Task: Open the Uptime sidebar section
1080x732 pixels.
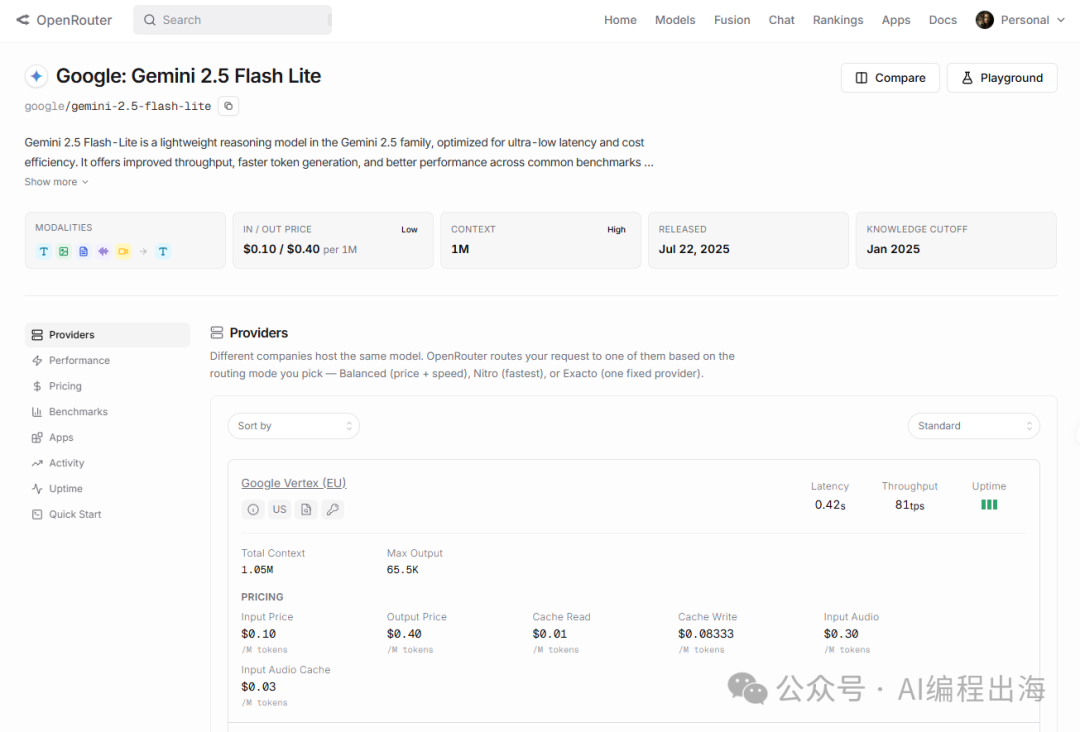Action: (107, 488)
